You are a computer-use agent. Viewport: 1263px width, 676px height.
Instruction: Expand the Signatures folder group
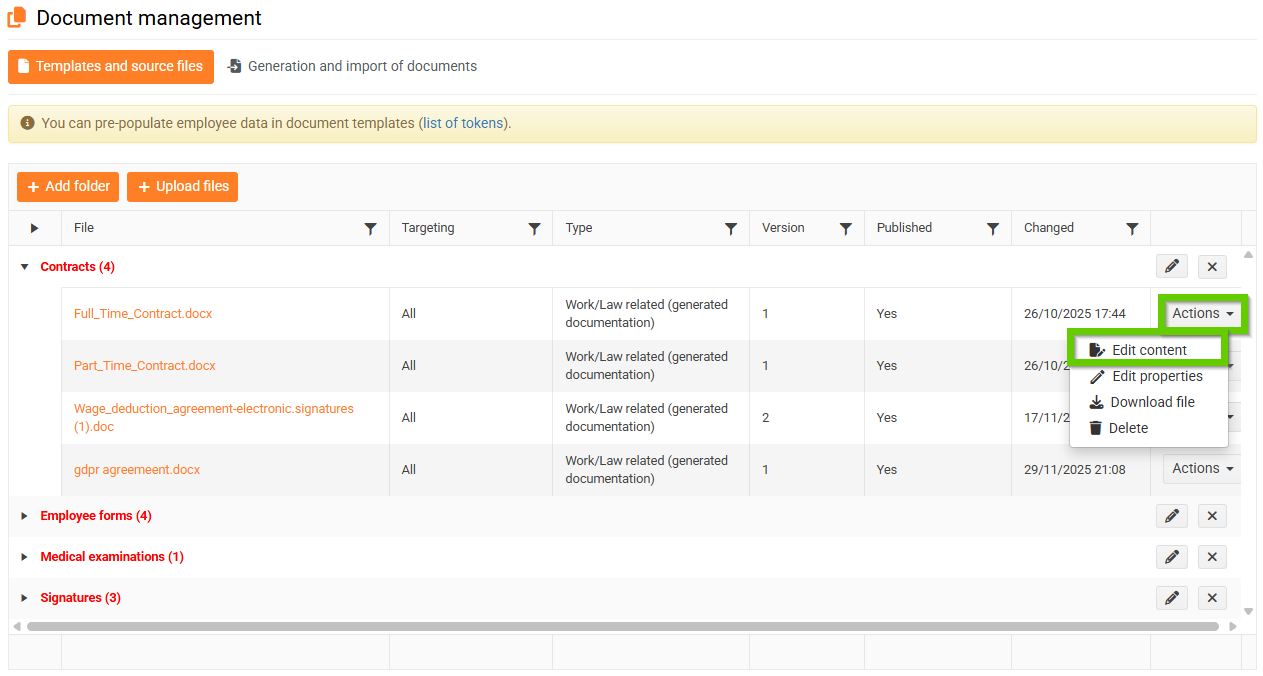click(x=25, y=598)
